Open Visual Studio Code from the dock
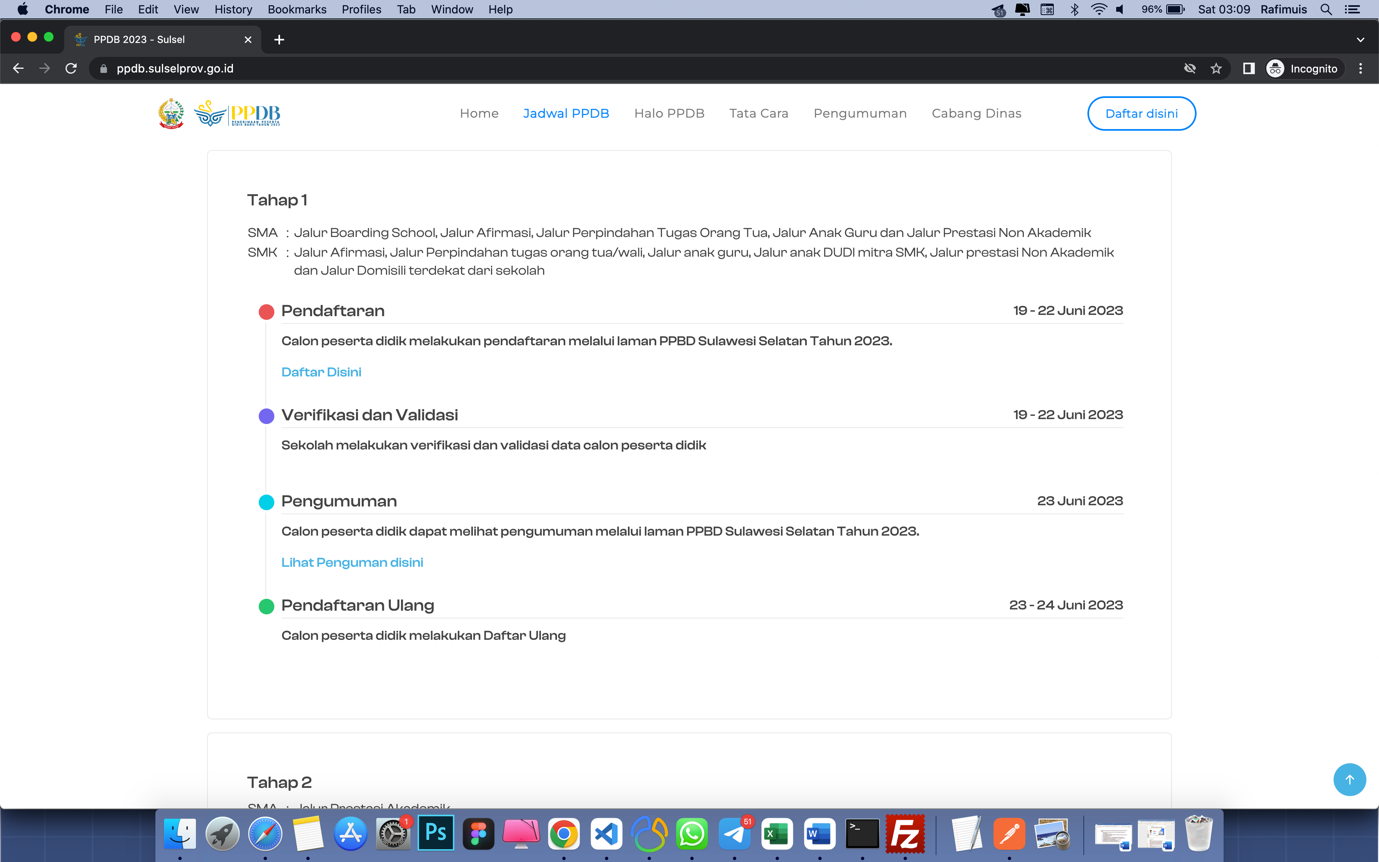This screenshot has width=1379, height=862. (x=606, y=833)
